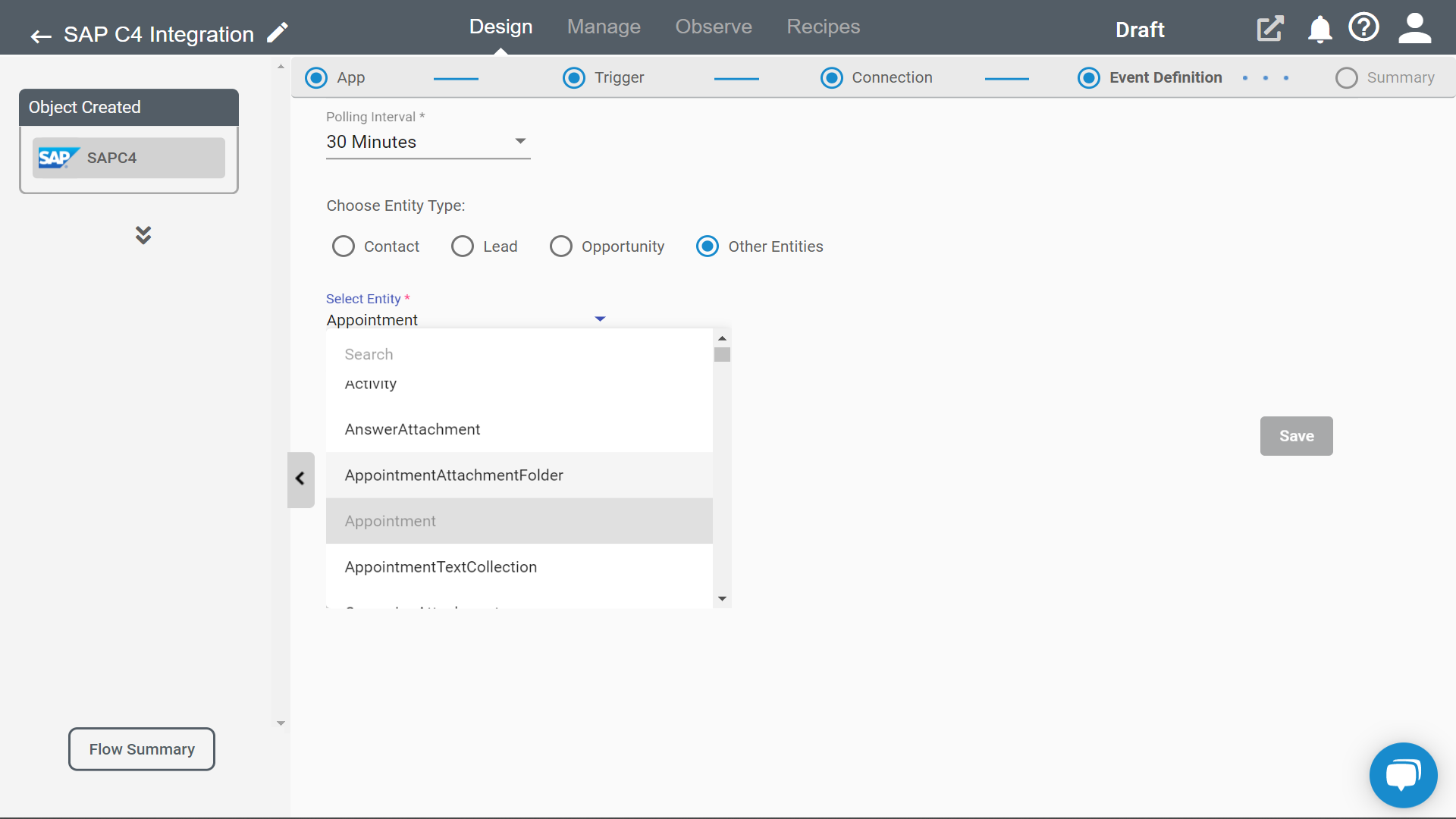This screenshot has height=819, width=1456.
Task: Toggle the Select Entity dropdown arrow
Action: click(600, 319)
